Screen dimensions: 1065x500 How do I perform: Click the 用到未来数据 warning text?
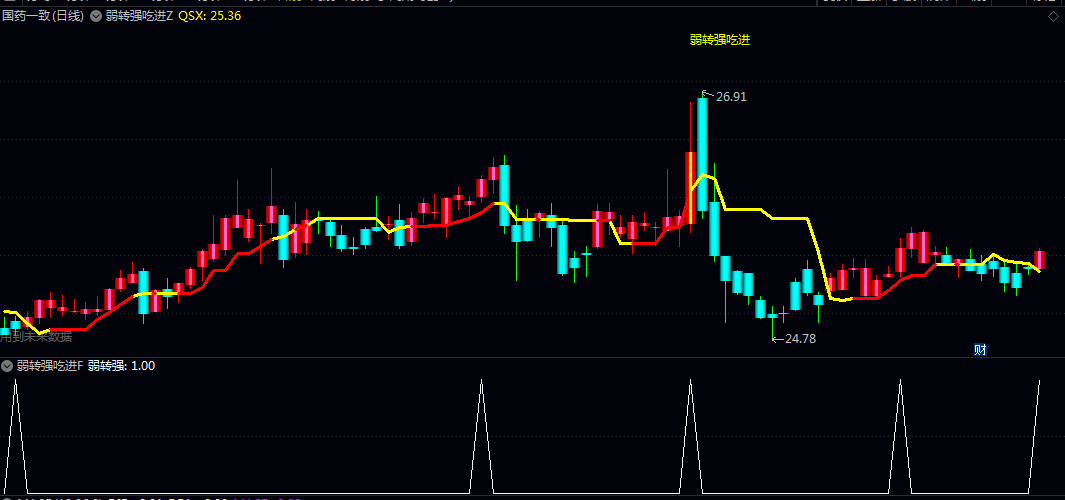click(36, 336)
